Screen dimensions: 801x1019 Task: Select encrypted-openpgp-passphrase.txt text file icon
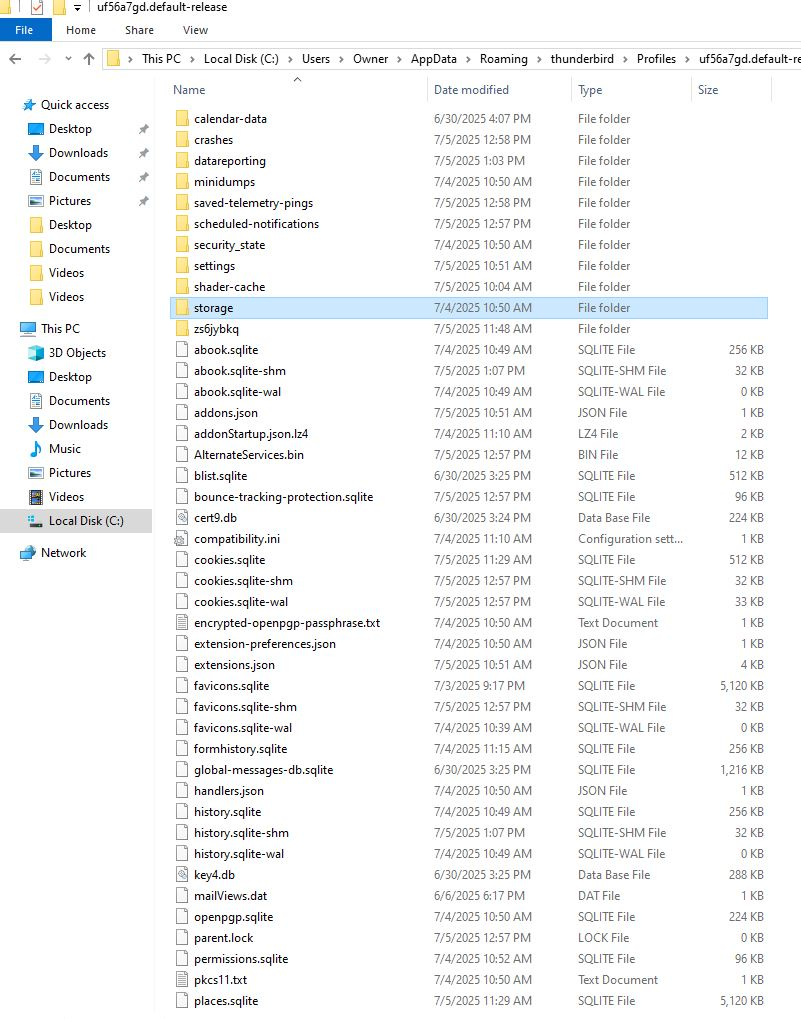click(x=182, y=623)
